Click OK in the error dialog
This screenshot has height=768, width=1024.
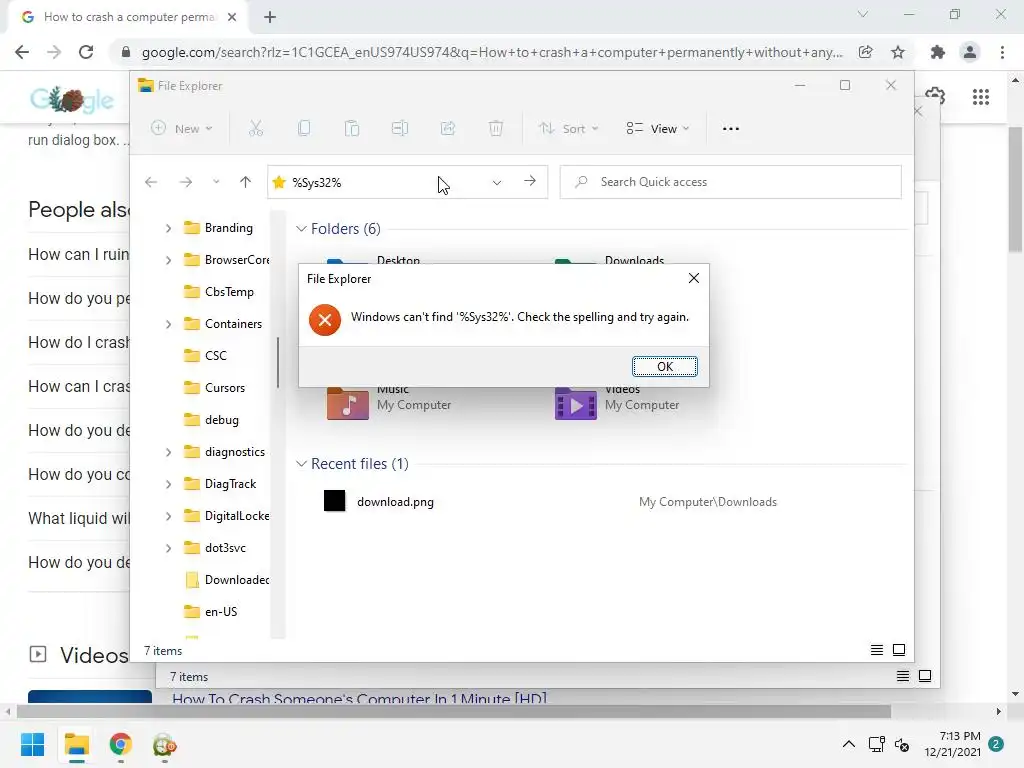[665, 366]
